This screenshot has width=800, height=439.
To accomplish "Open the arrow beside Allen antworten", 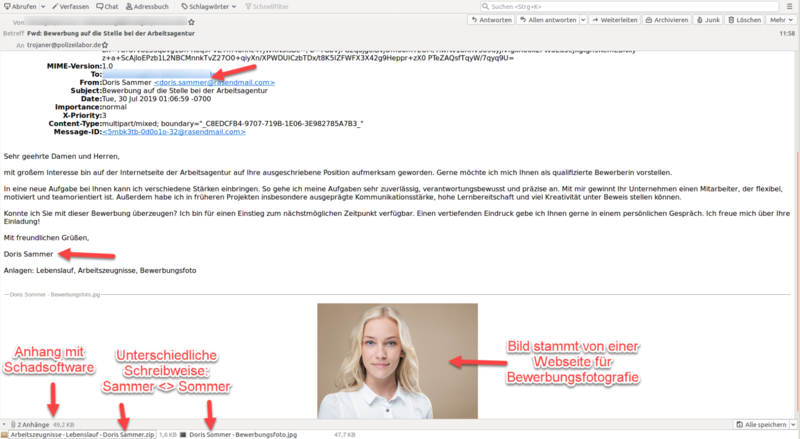I will [583, 20].
